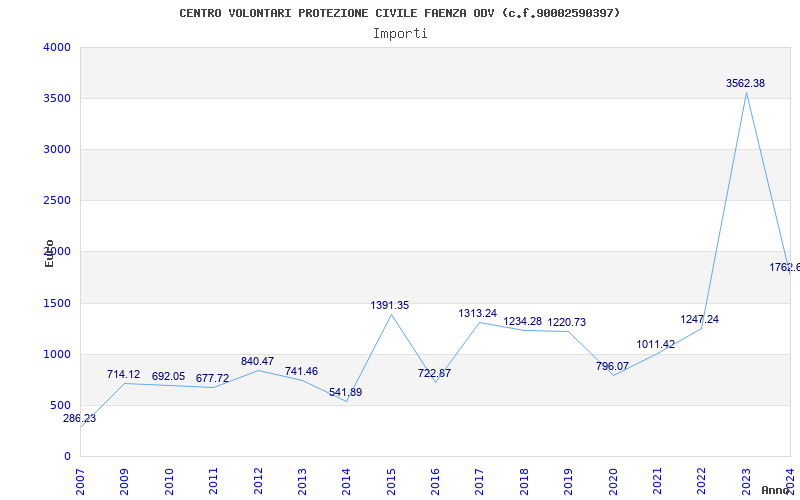Click the 1247.24 data label
800x500 pixels.
[699, 320]
